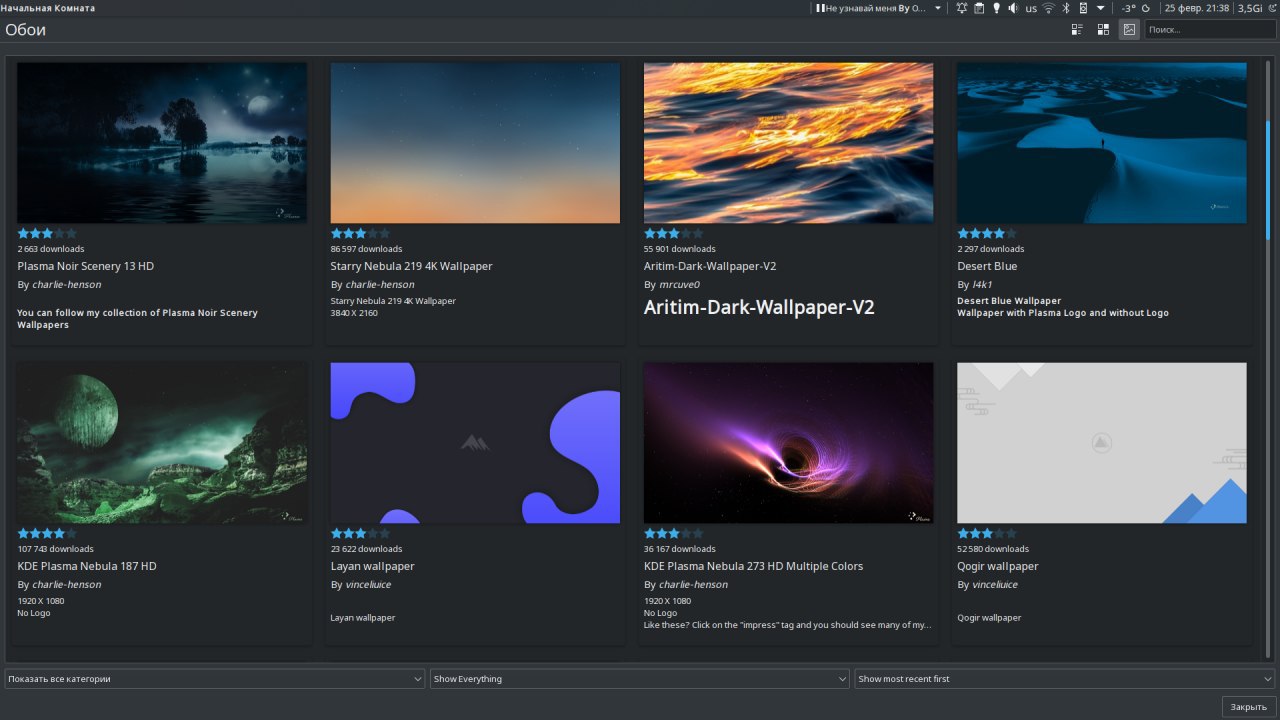The image size is (1280, 720).
Task: Open the Wi-Fi network tray icon
Action: click(x=1049, y=8)
